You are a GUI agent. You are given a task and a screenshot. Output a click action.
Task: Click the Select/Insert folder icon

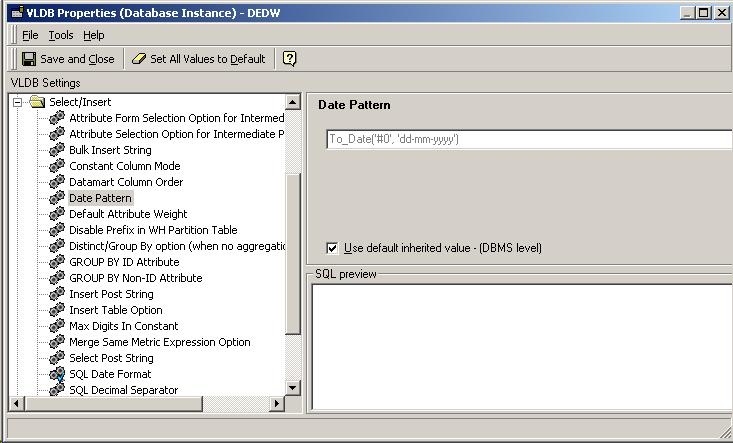37,102
